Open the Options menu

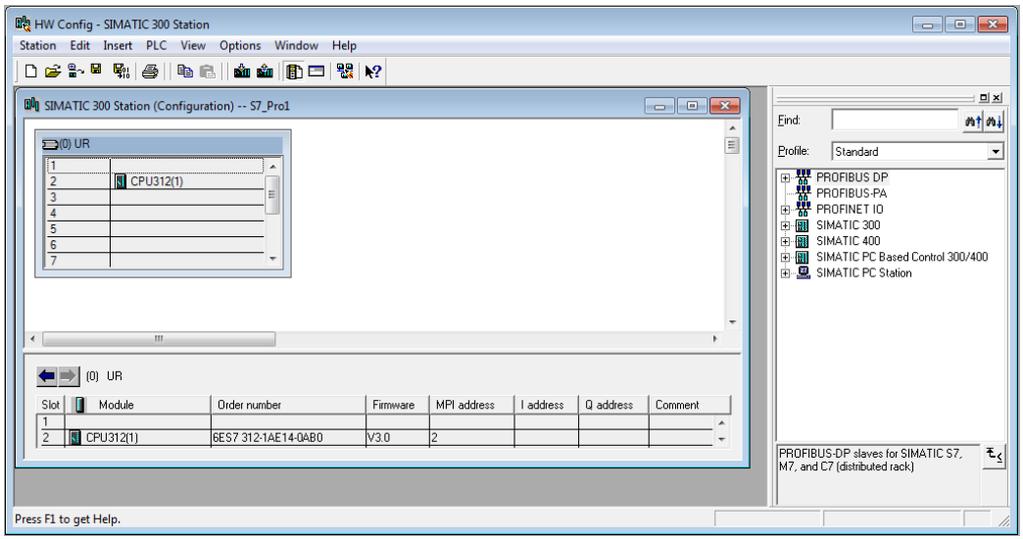pos(240,46)
